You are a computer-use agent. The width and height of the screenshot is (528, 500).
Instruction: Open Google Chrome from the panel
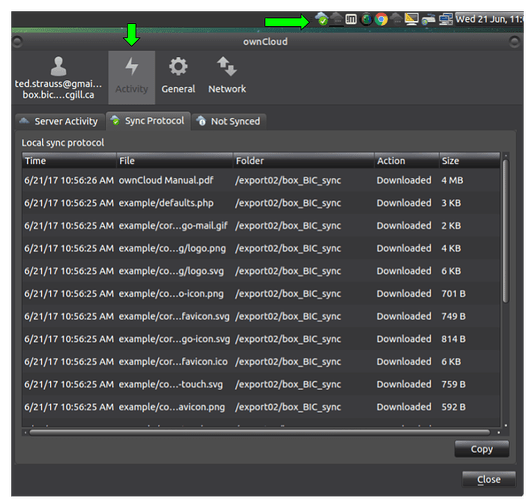coord(381,20)
